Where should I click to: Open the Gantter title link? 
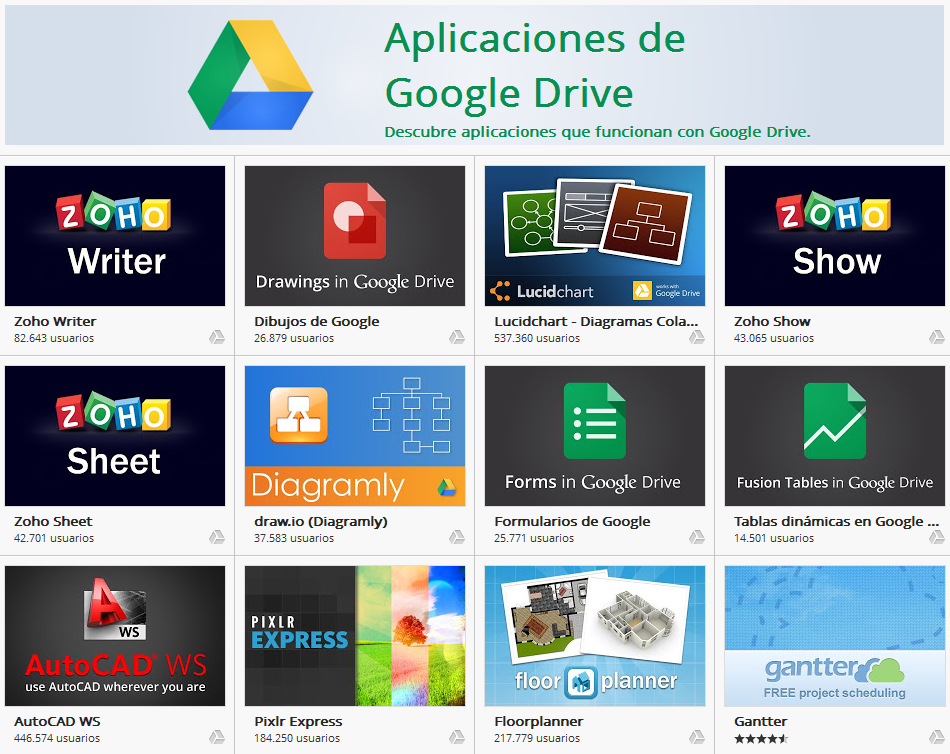tap(760, 721)
